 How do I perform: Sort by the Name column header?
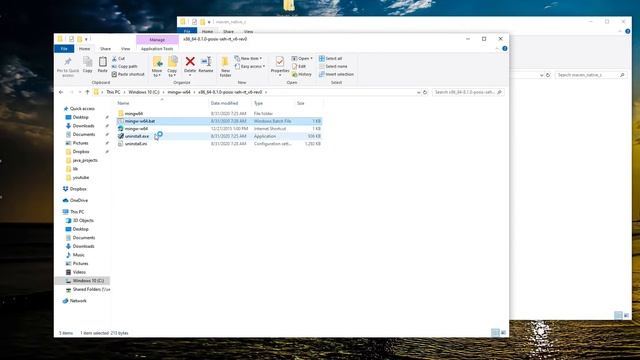tap(123, 103)
